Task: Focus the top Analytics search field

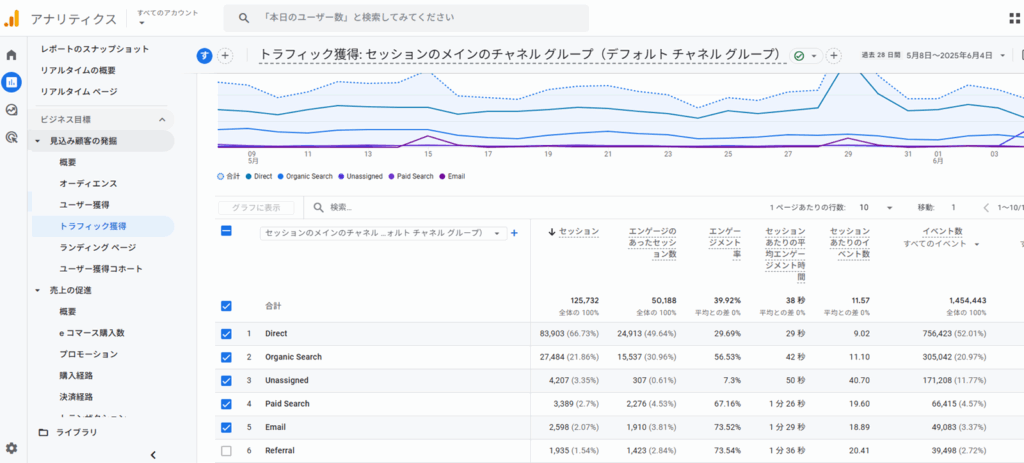Action: point(406,18)
